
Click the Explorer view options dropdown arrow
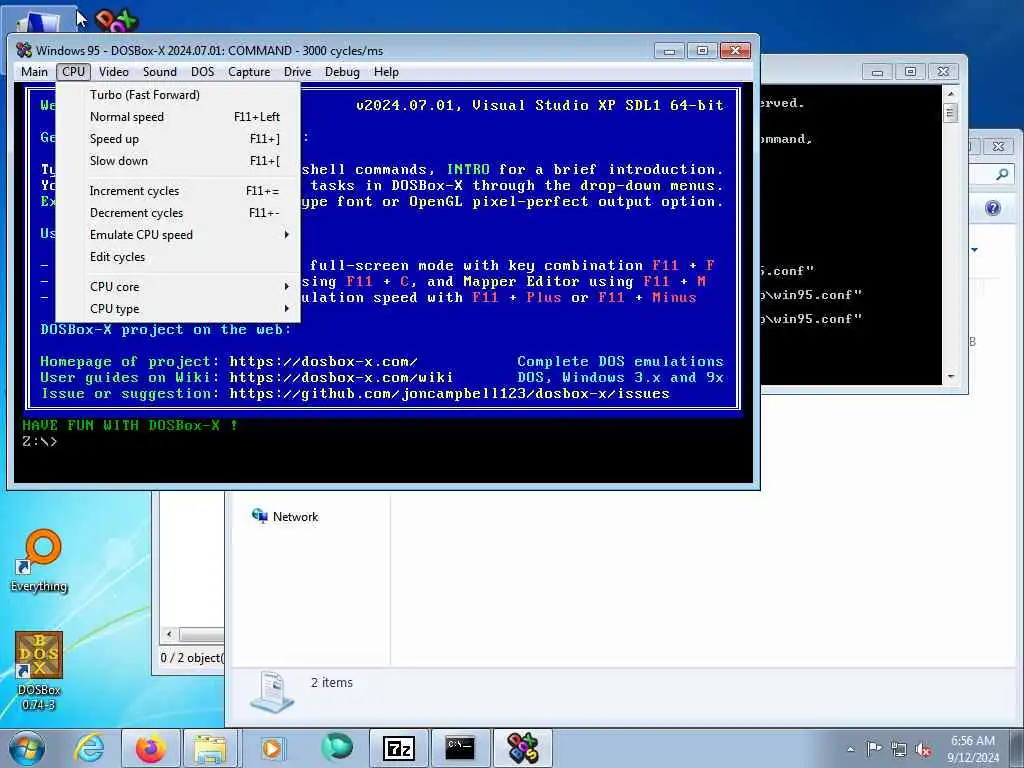(x=974, y=249)
